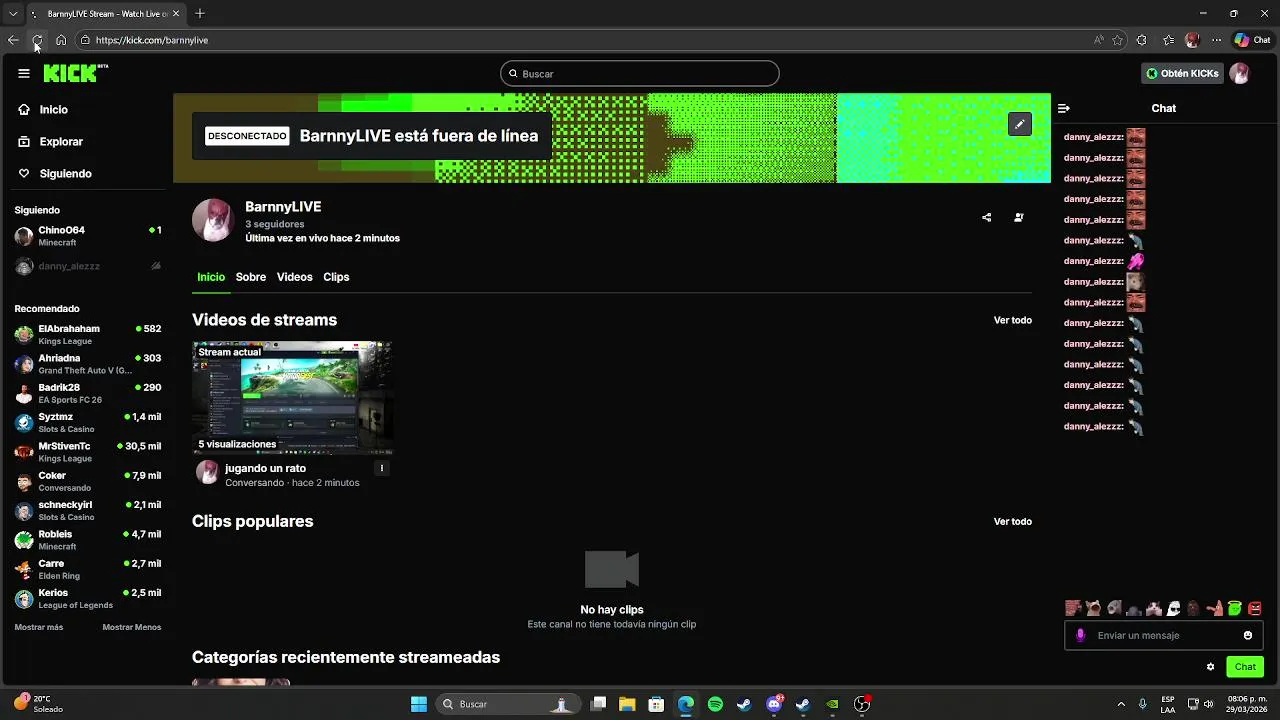
Task: Open Discord from taskbar
Action: tap(774, 704)
